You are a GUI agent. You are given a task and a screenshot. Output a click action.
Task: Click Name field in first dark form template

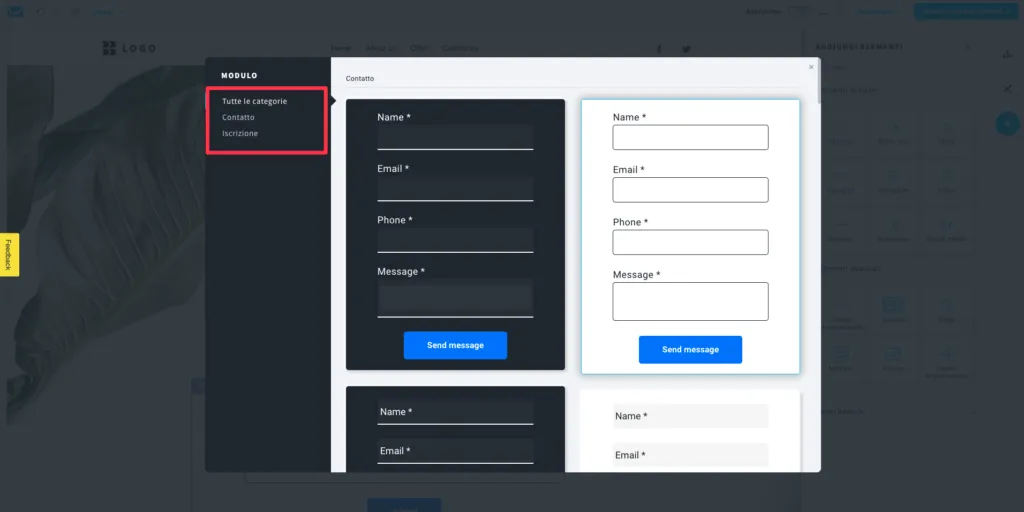(455, 137)
